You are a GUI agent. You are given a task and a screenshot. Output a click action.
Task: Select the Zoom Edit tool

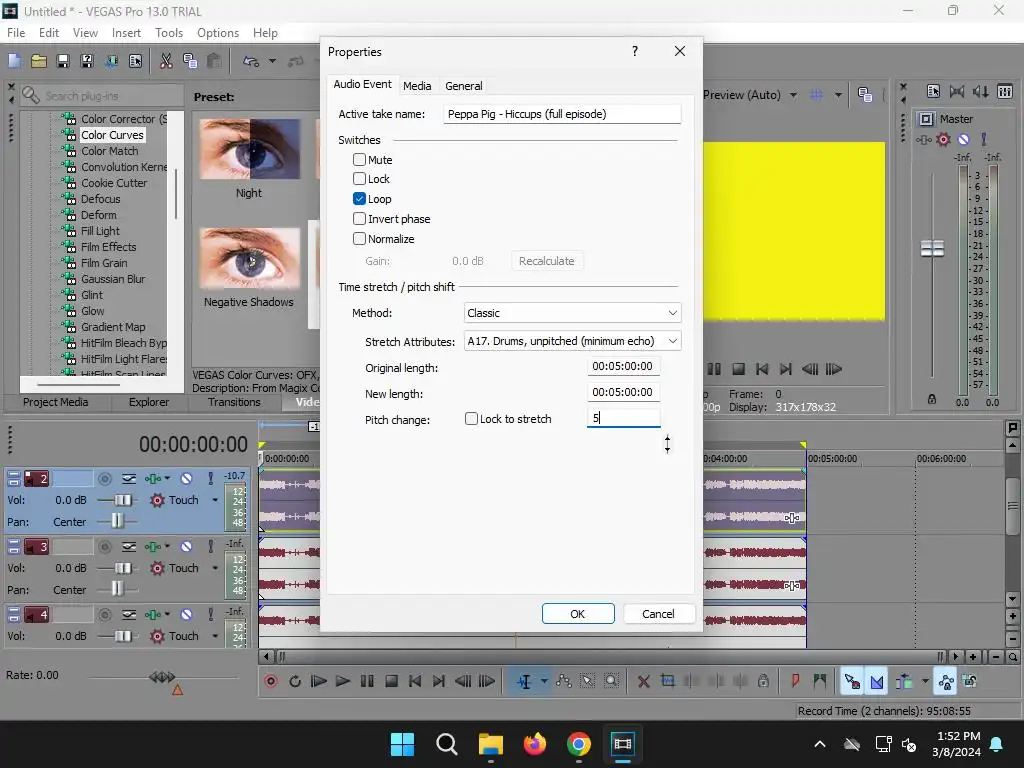611,681
